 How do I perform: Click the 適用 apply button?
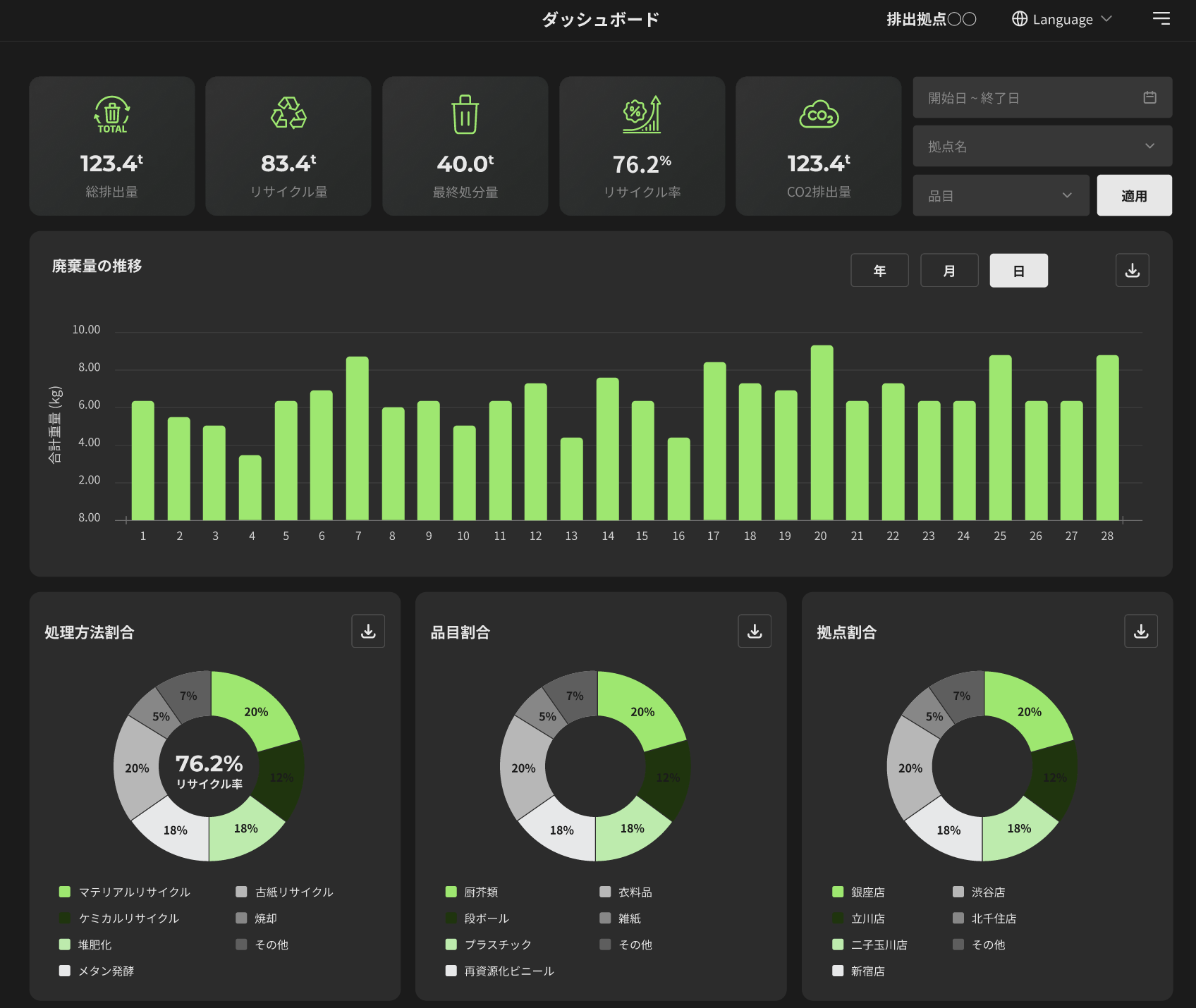(1134, 195)
